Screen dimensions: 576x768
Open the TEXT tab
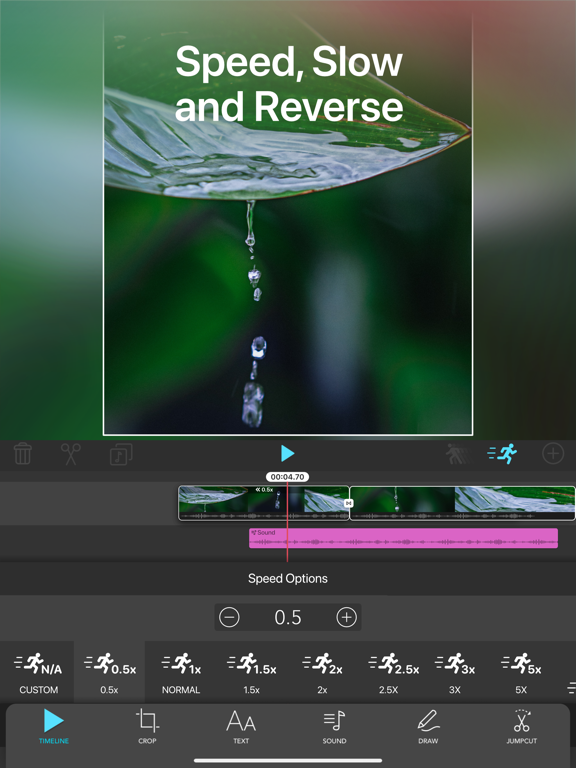pyautogui.click(x=240, y=726)
